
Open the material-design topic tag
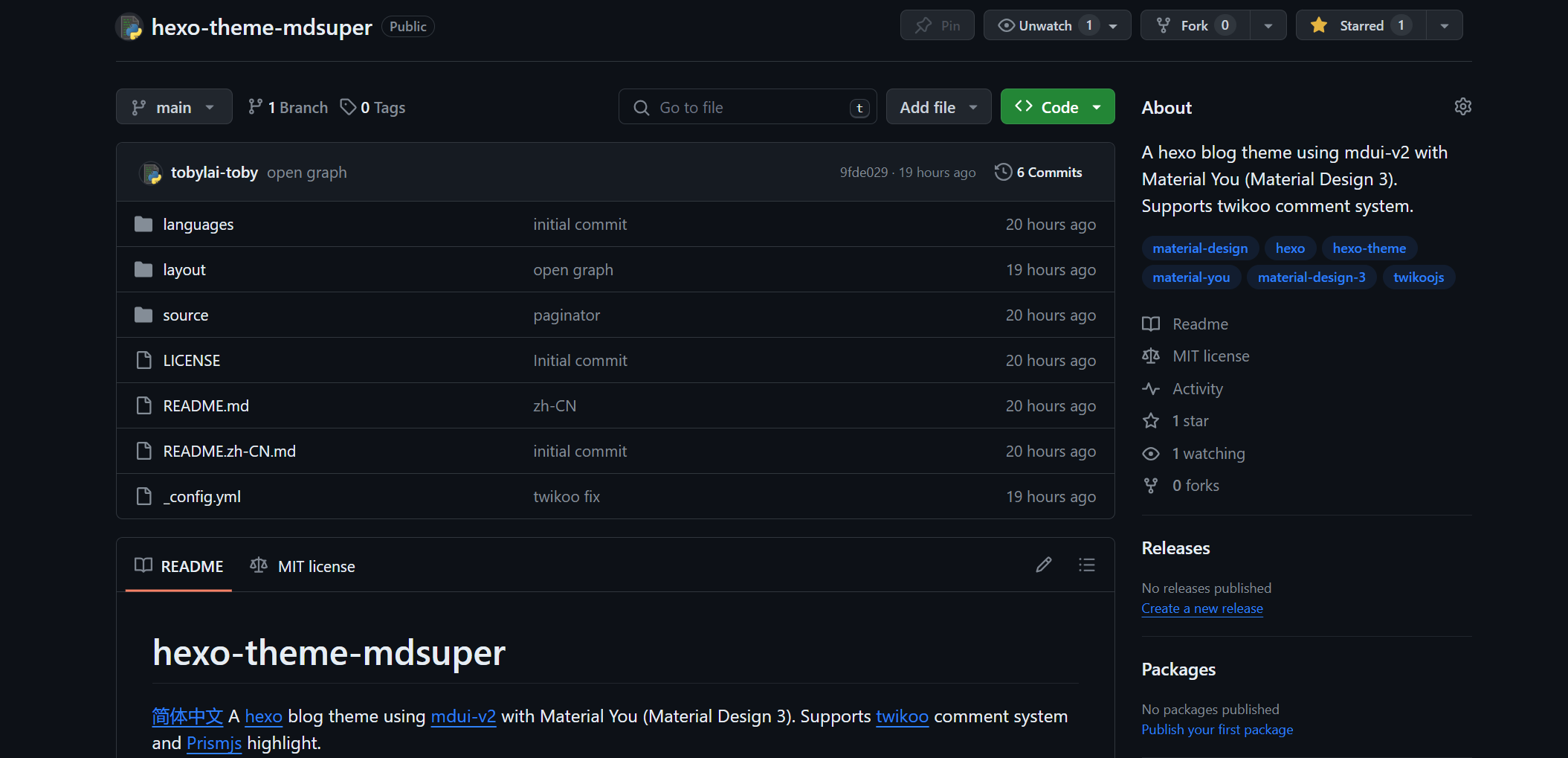[1199, 248]
